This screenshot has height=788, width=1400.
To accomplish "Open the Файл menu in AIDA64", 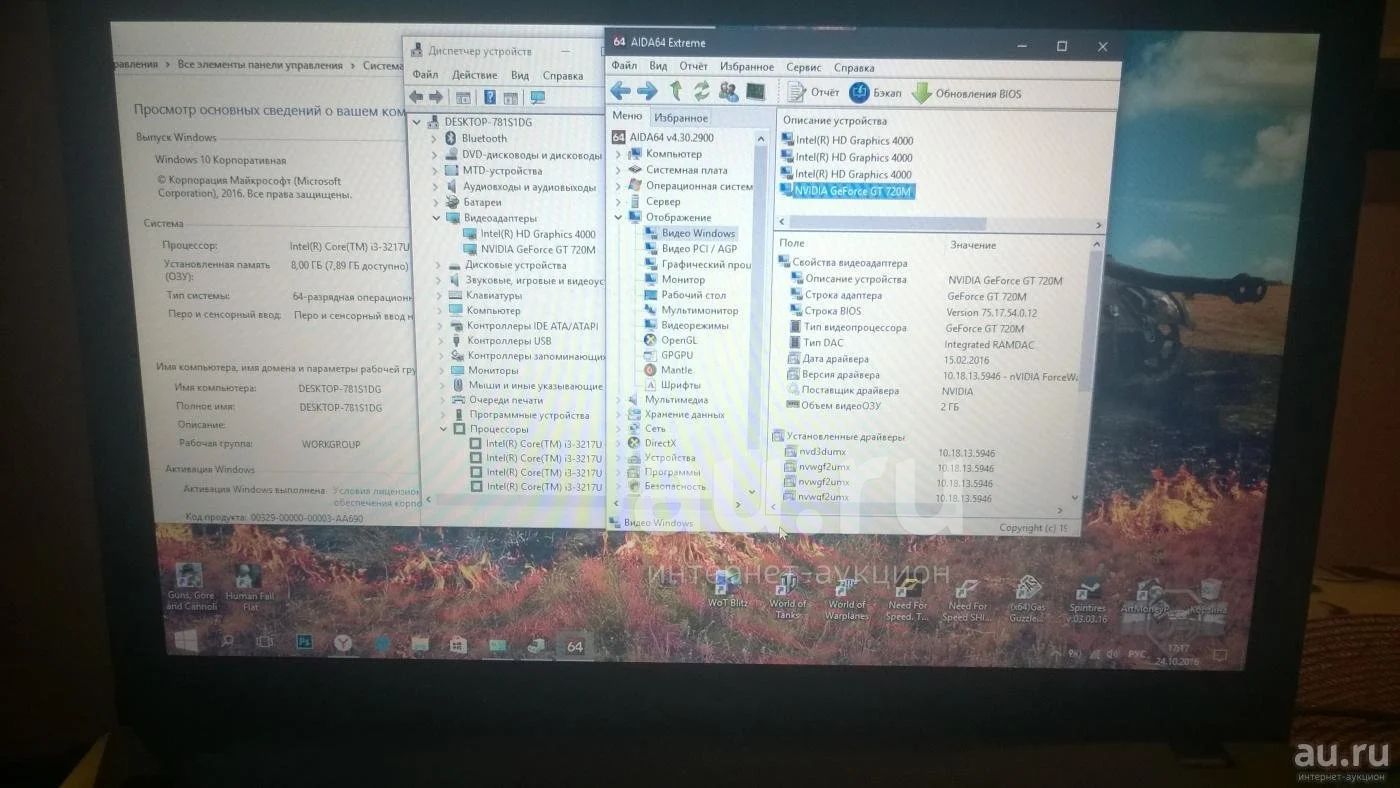I will (624, 66).
